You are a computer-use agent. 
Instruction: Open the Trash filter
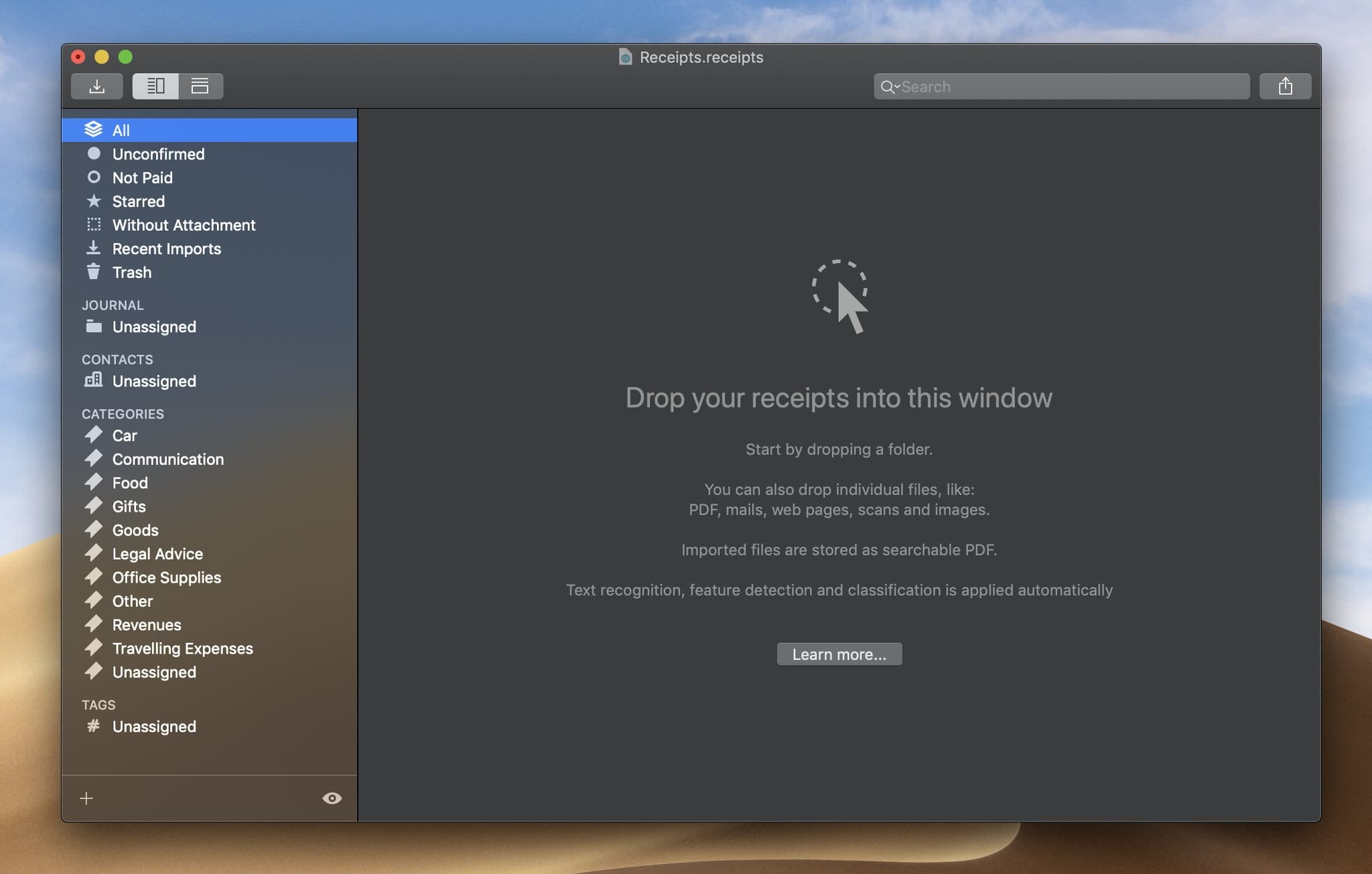[131, 272]
